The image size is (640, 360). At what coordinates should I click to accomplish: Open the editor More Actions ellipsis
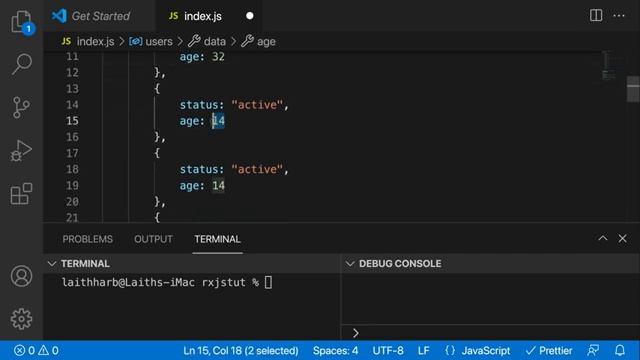click(x=619, y=16)
